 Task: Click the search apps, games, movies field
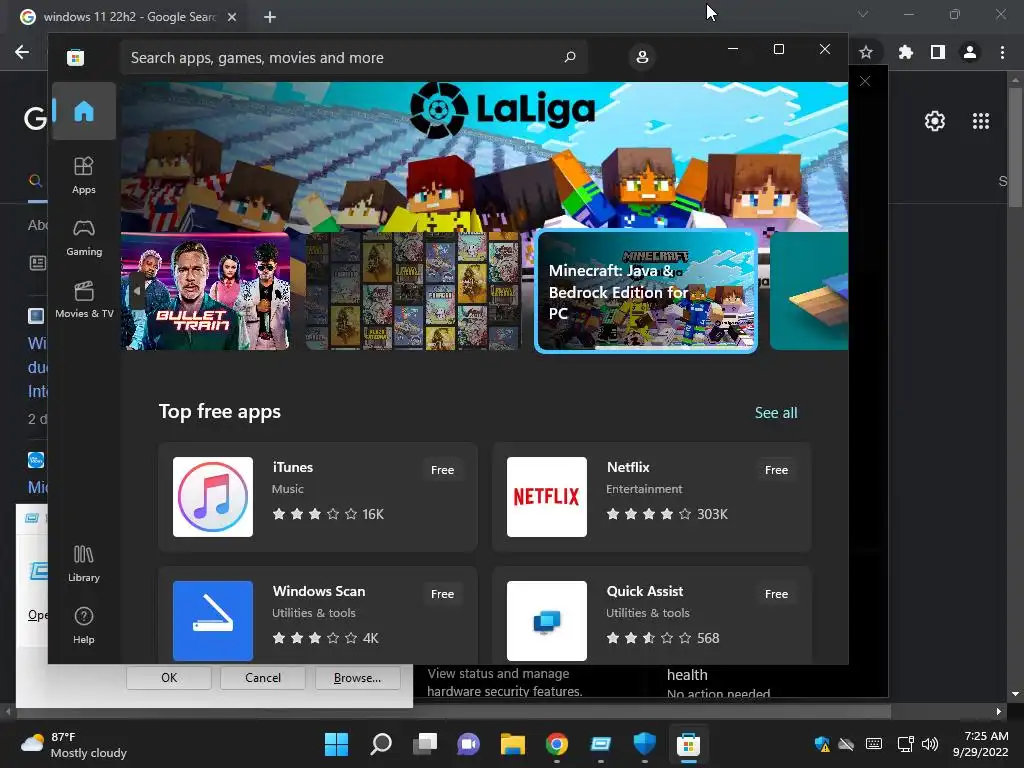point(353,57)
